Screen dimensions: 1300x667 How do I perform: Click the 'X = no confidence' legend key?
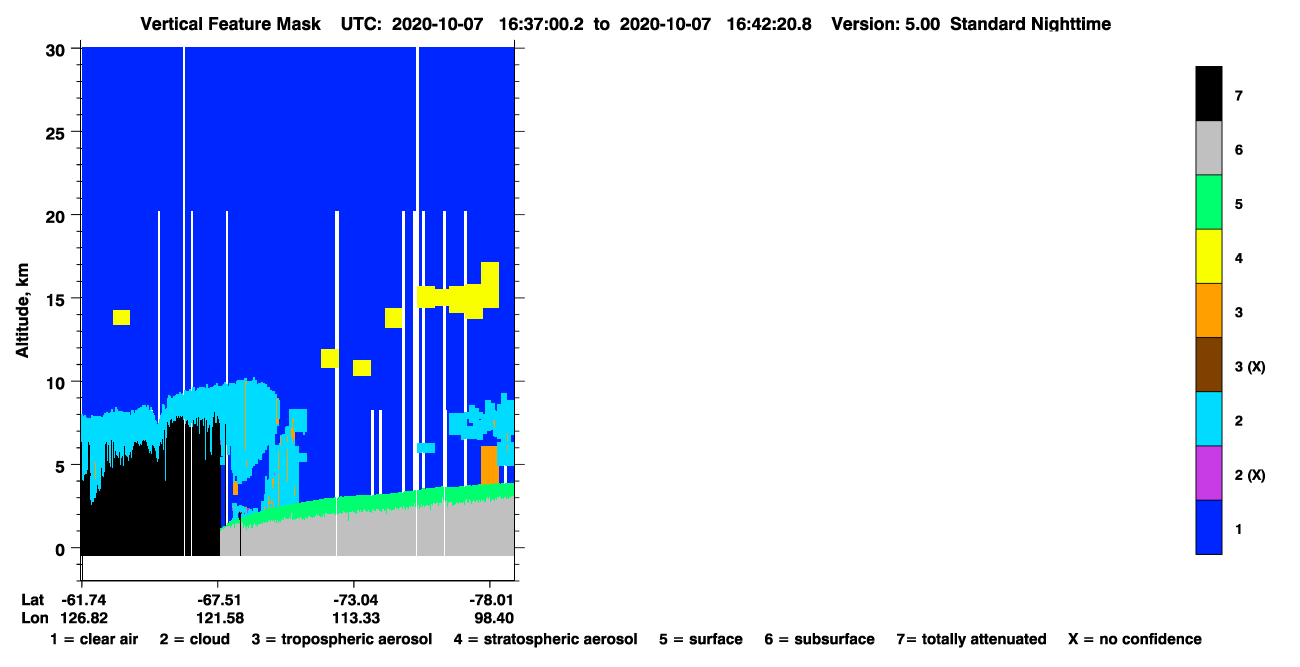coord(1135,639)
